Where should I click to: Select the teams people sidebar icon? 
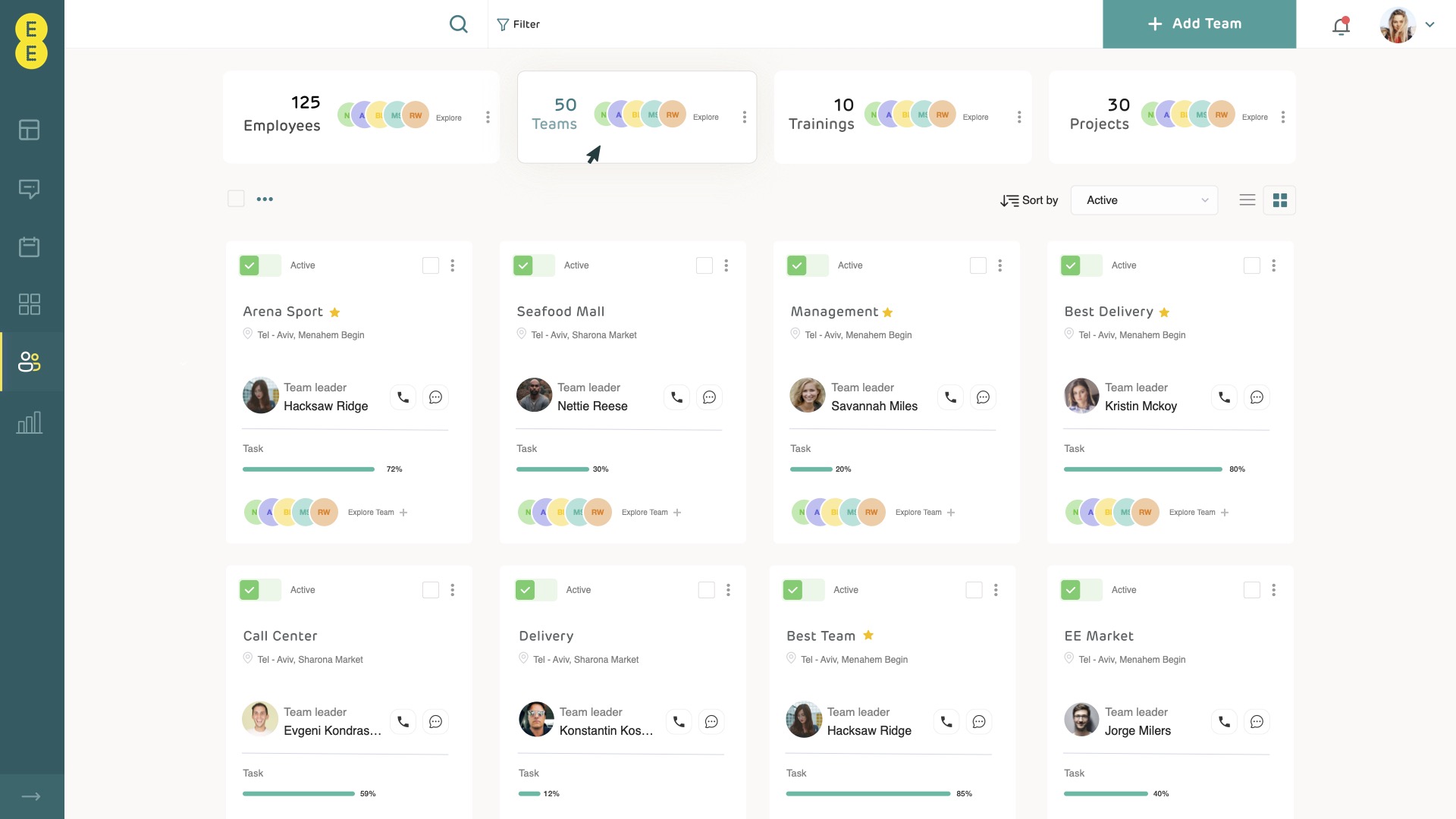tap(30, 362)
